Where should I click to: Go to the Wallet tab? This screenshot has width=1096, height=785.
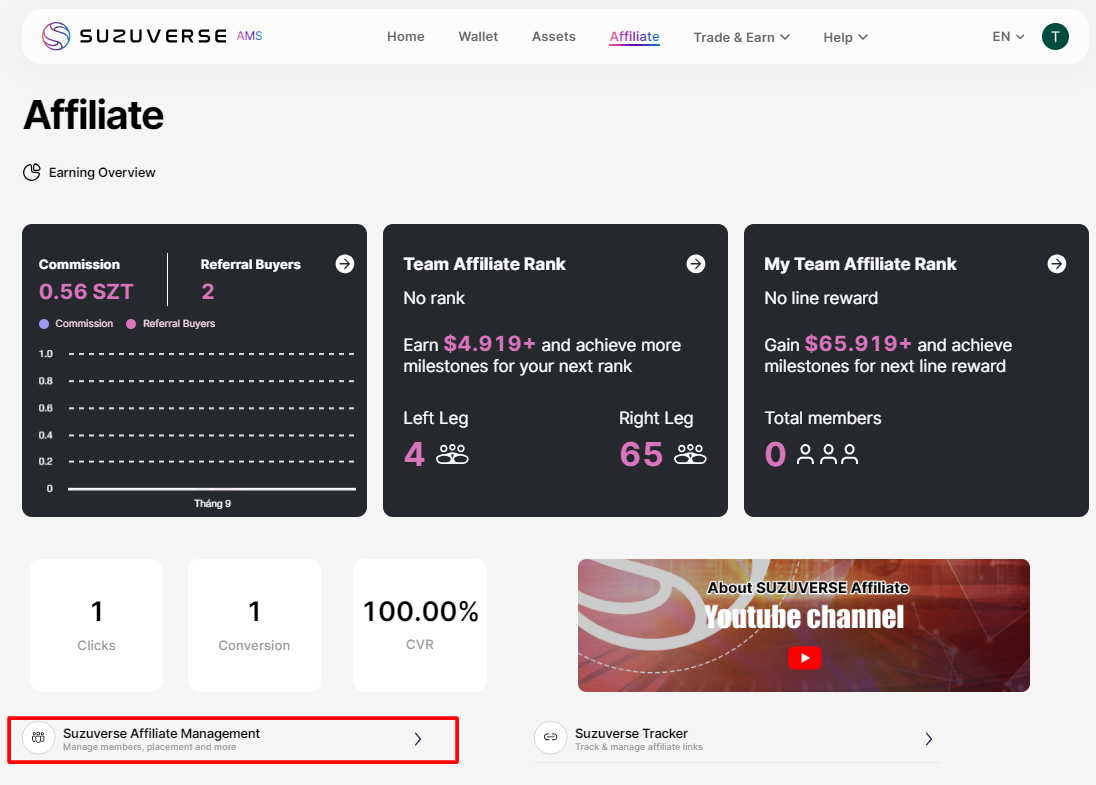tap(478, 37)
